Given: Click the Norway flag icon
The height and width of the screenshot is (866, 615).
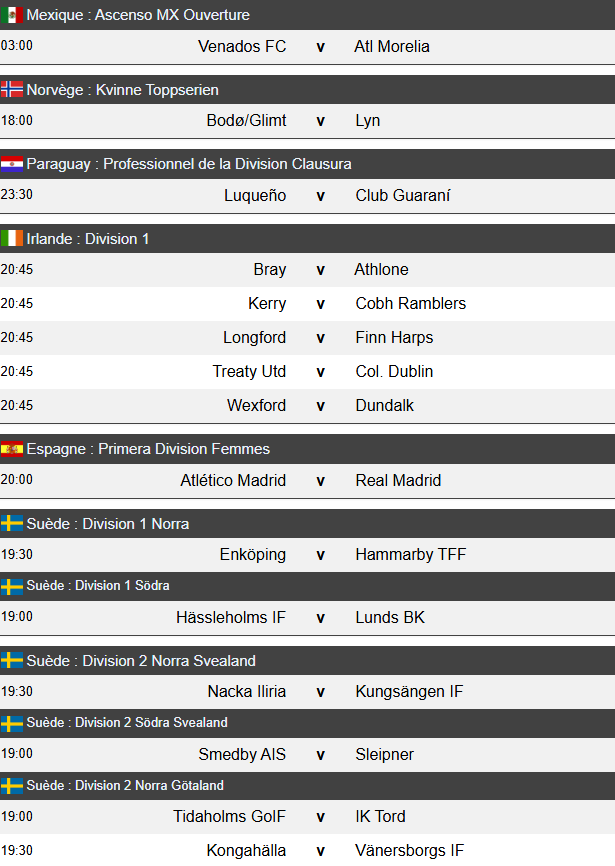Looking at the screenshot, I should click(12, 90).
